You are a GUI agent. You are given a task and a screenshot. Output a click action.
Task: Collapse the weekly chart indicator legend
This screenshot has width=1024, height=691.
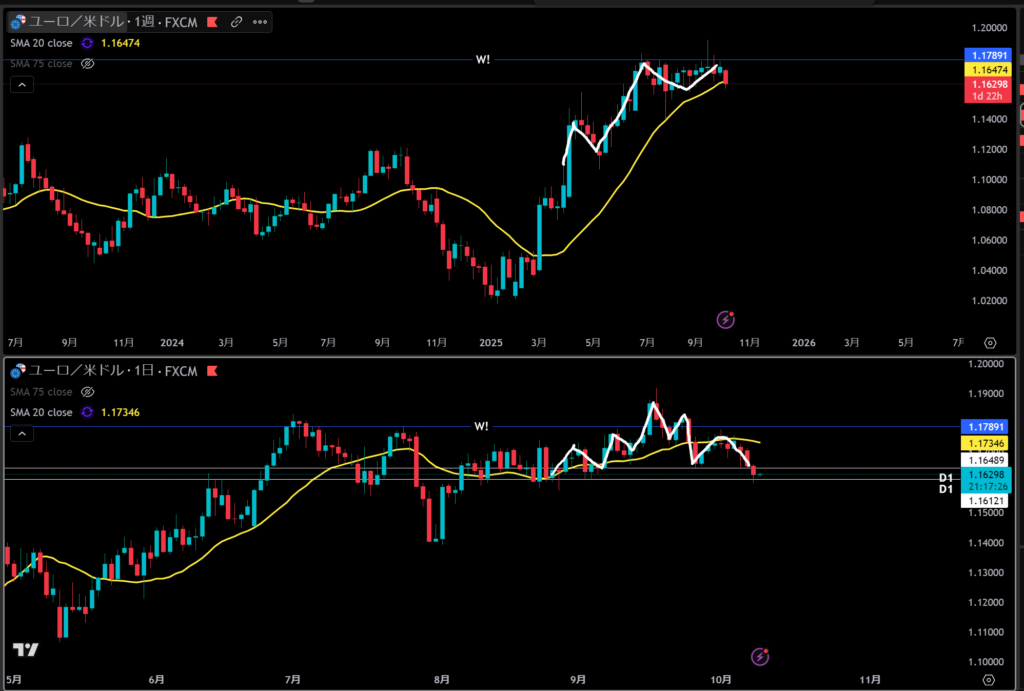[20, 85]
